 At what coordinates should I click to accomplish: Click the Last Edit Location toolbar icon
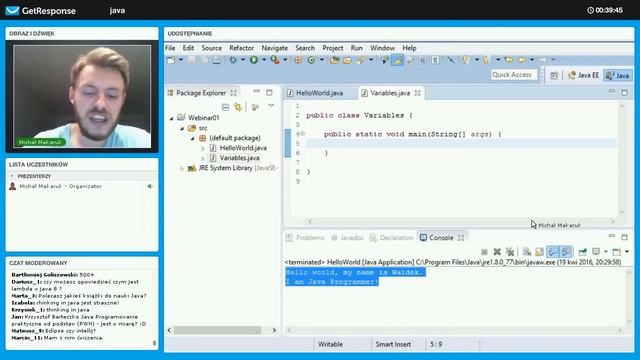tap(509, 60)
